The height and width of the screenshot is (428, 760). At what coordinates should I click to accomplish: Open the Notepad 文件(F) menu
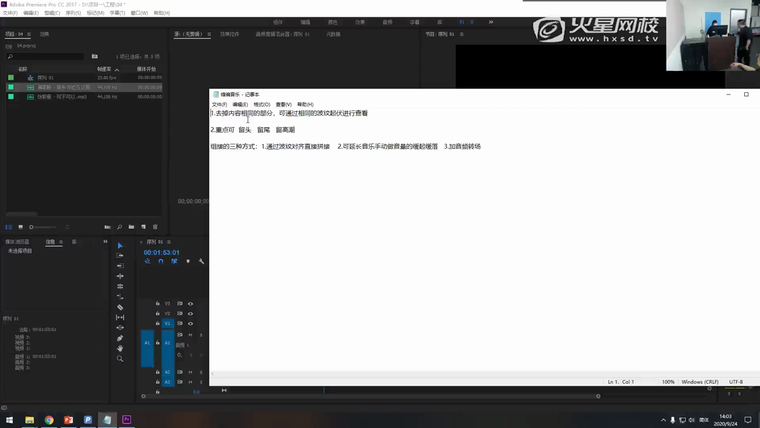pos(218,104)
